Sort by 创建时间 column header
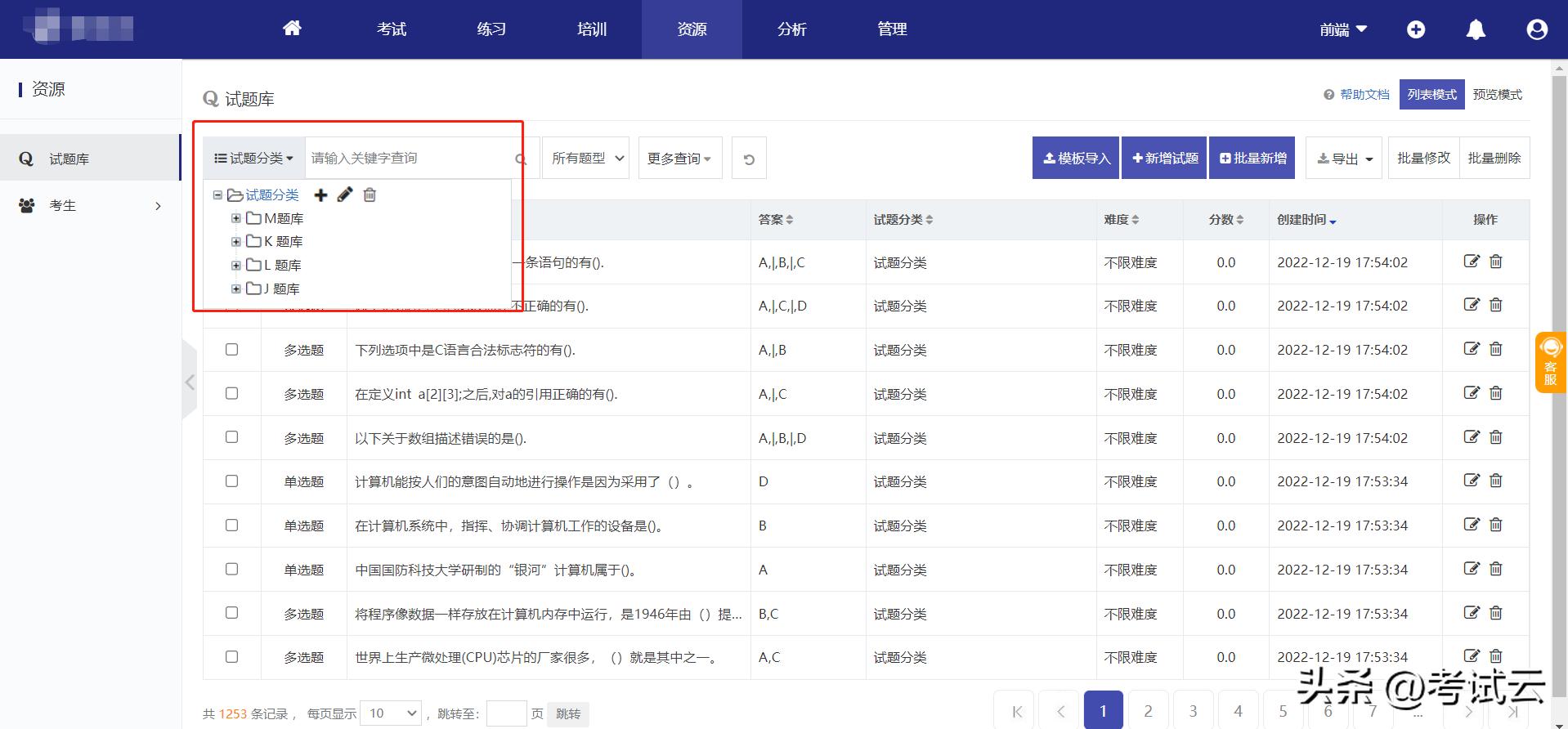The height and width of the screenshot is (729, 1568). [x=1306, y=219]
